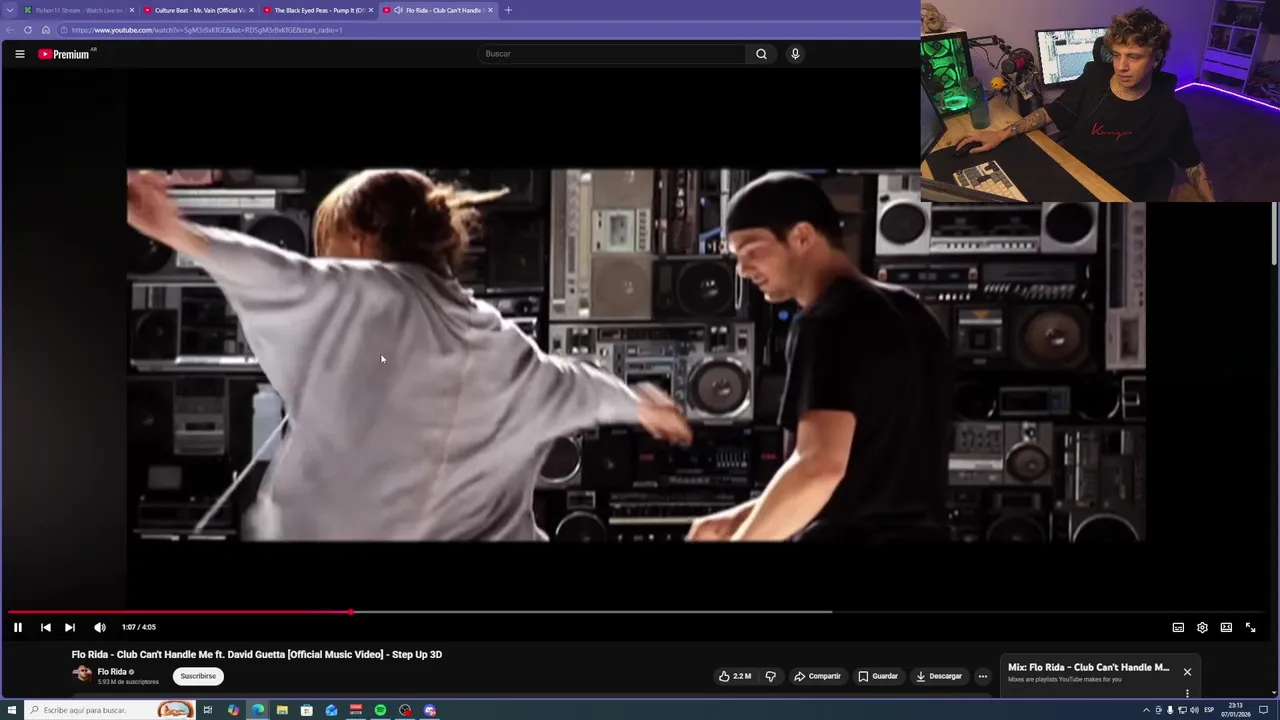Expand the browser tab search chevron
Viewport: 1280px width, 720px height.
point(10,10)
